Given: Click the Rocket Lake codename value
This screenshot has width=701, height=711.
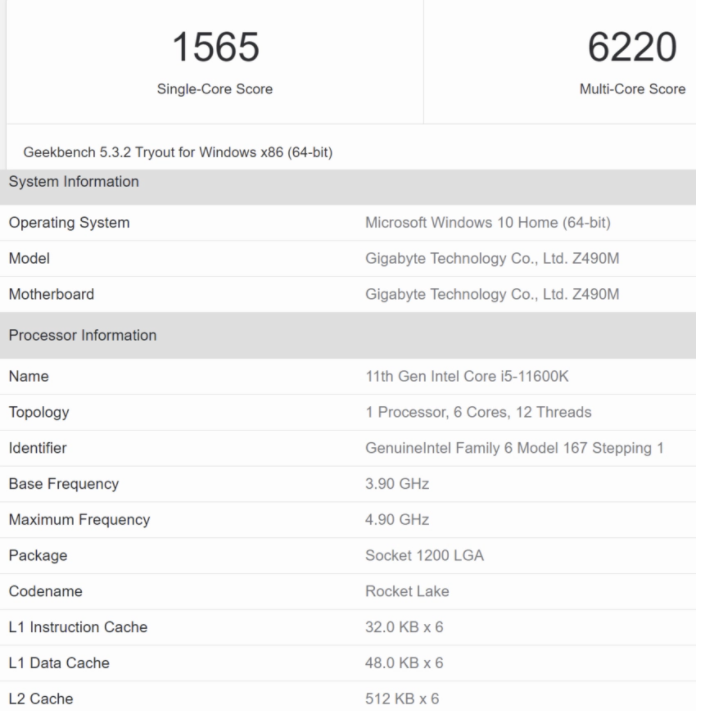Looking at the screenshot, I should coord(408,591).
